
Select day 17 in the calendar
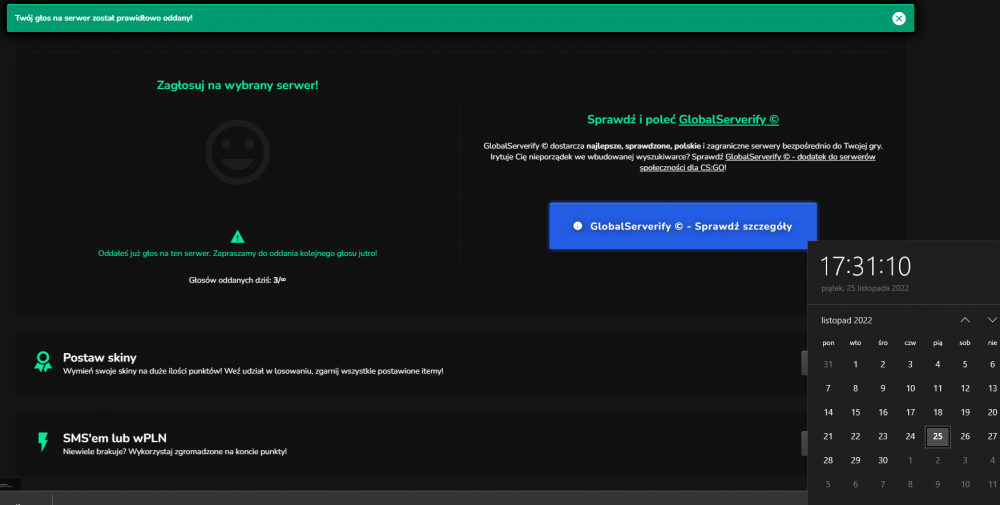coord(910,413)
